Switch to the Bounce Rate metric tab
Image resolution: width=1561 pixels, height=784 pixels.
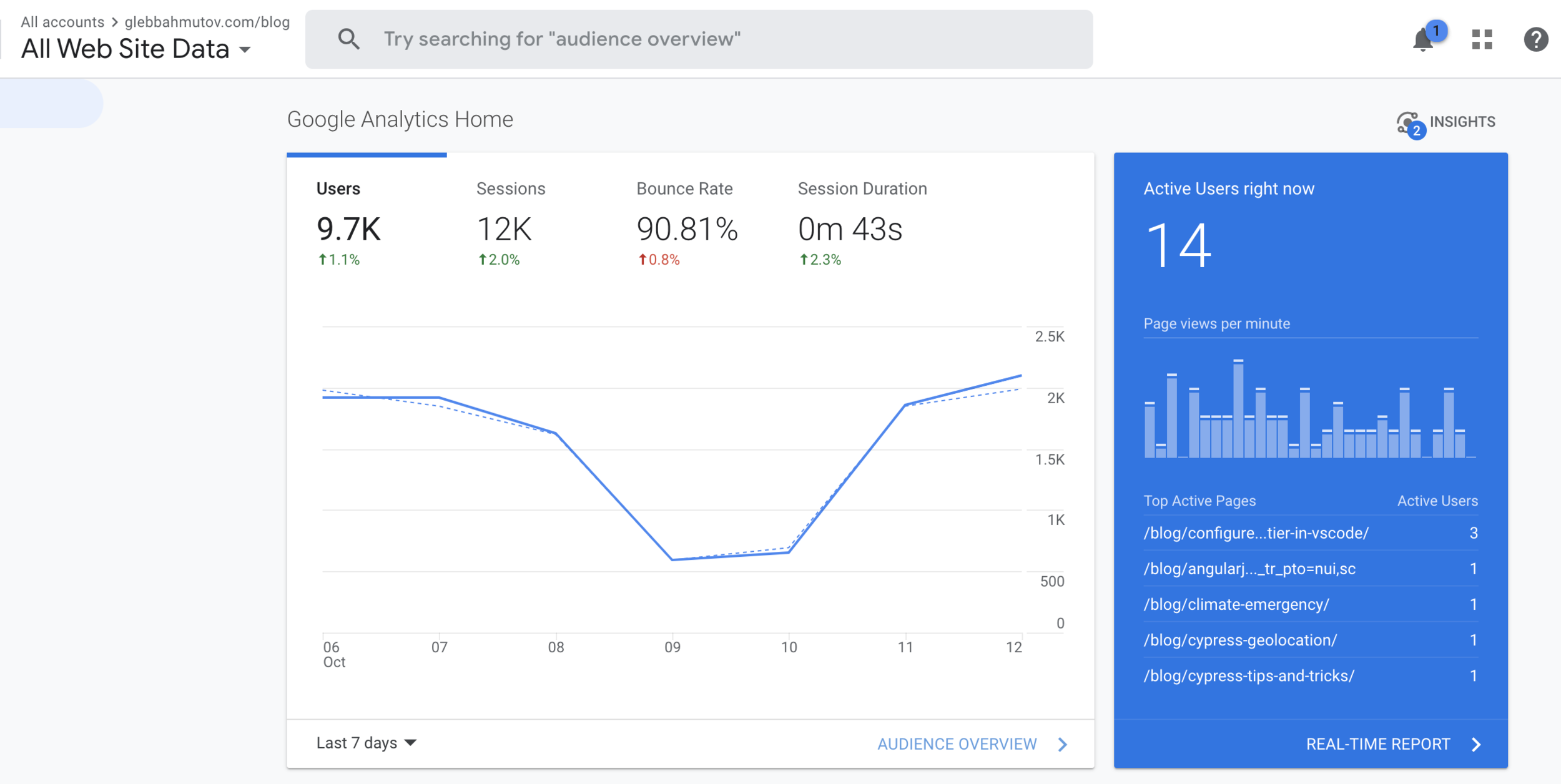pyautogui.click(x=684, y=189)
